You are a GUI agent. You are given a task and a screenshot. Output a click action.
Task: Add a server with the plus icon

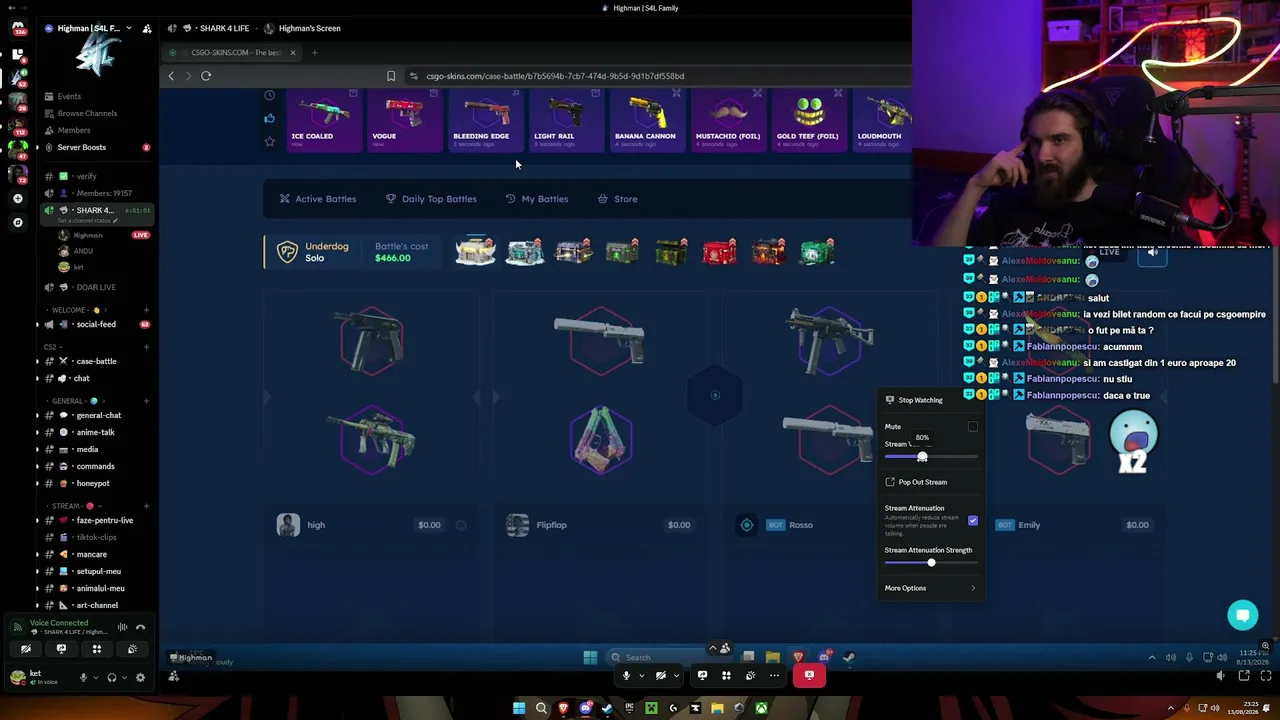coord(17,199)
